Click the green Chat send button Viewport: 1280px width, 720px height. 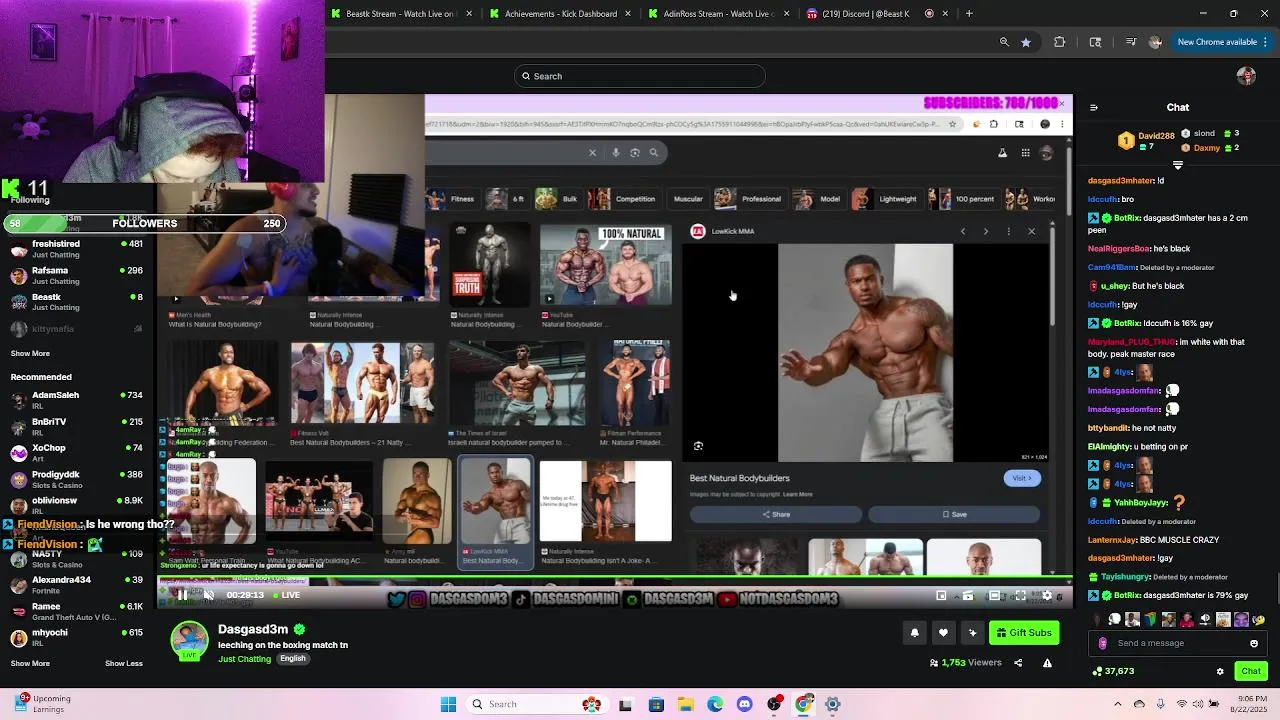point(1251,671)
